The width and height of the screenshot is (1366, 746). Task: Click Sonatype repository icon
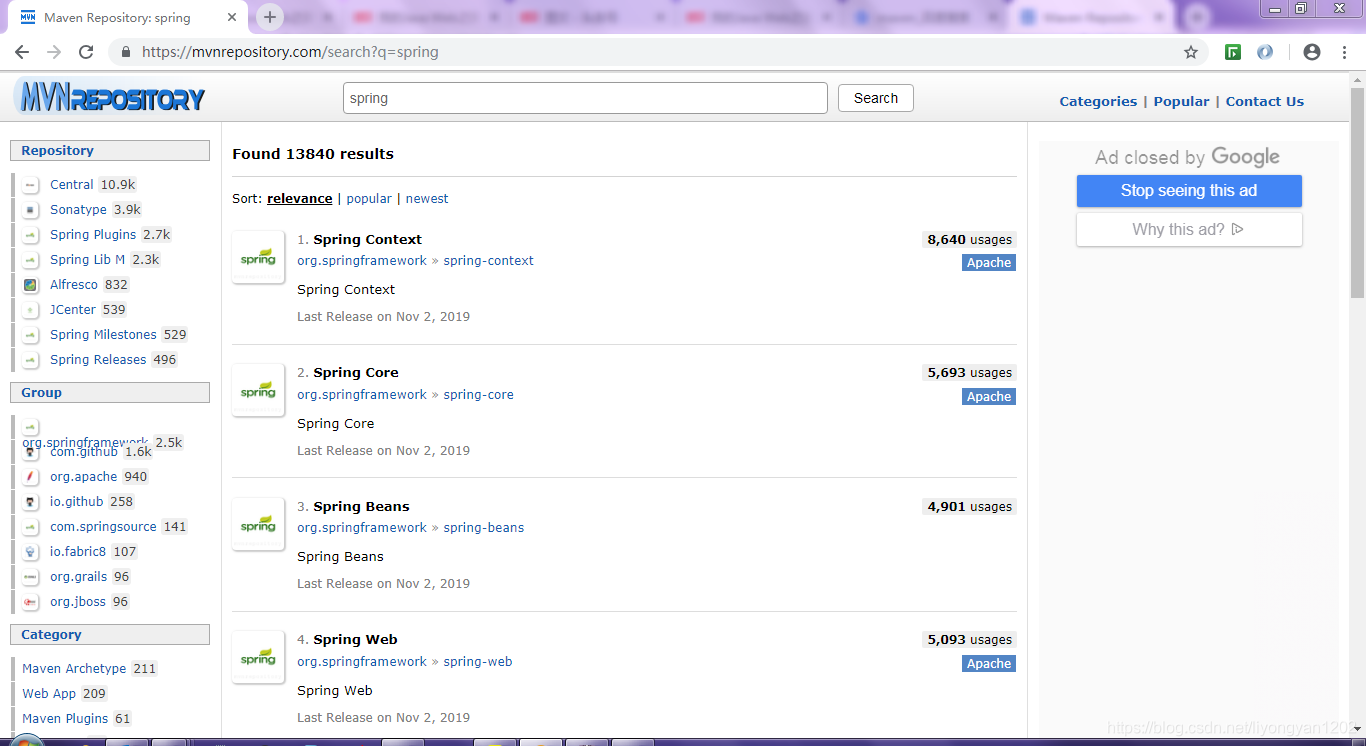[31, 210]
